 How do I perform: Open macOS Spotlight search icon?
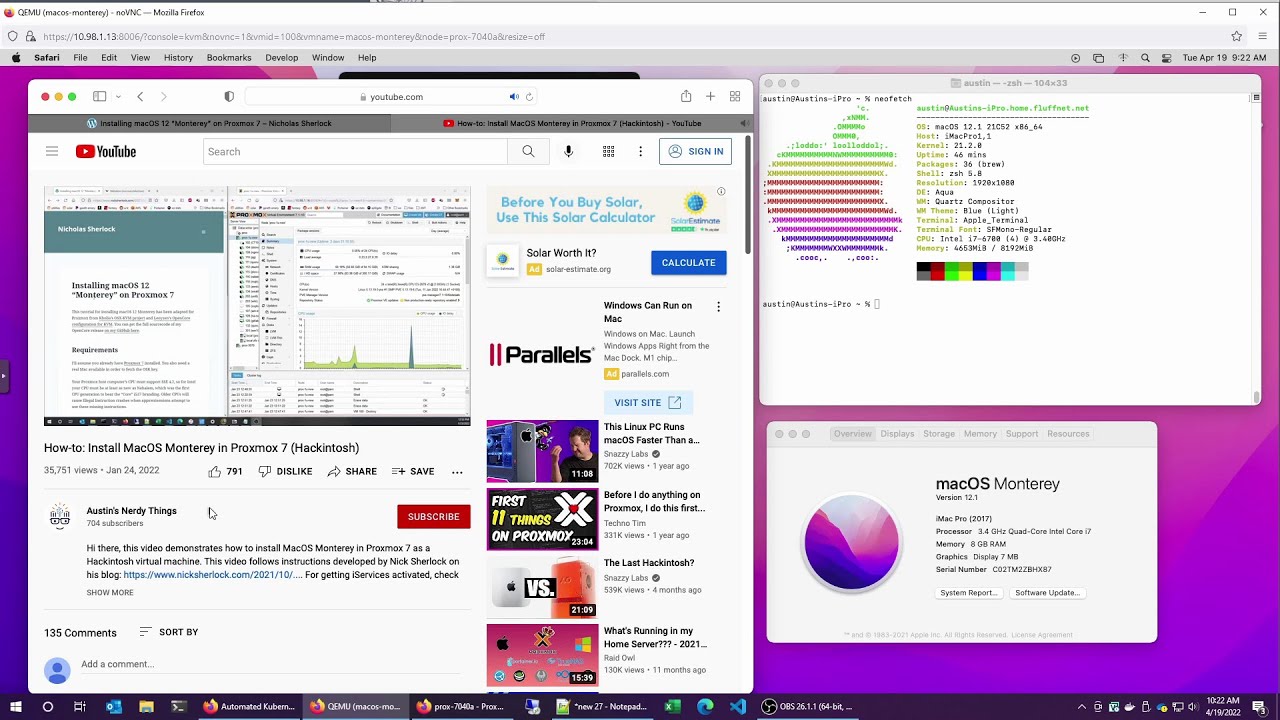point(1145,58)
